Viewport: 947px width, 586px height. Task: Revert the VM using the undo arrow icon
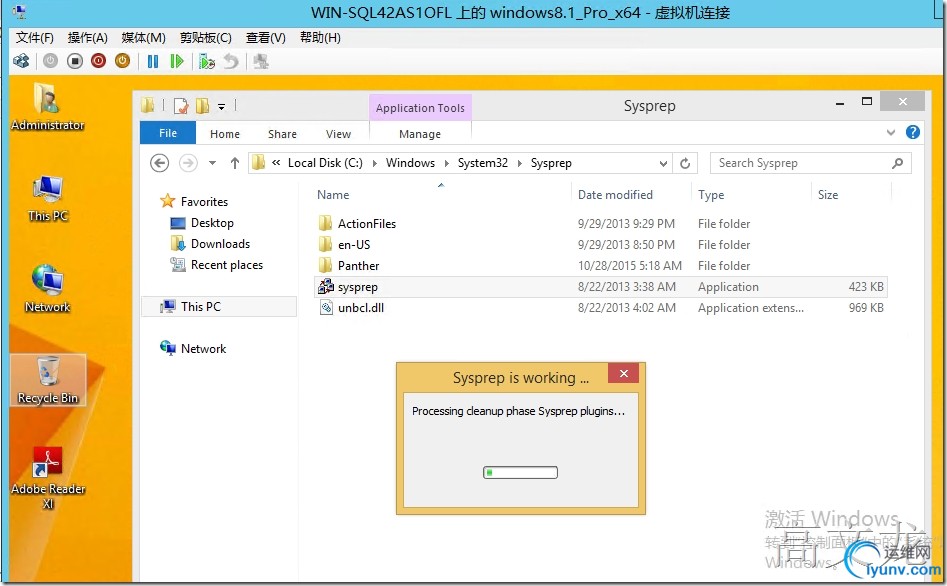[x=231, y=61]
